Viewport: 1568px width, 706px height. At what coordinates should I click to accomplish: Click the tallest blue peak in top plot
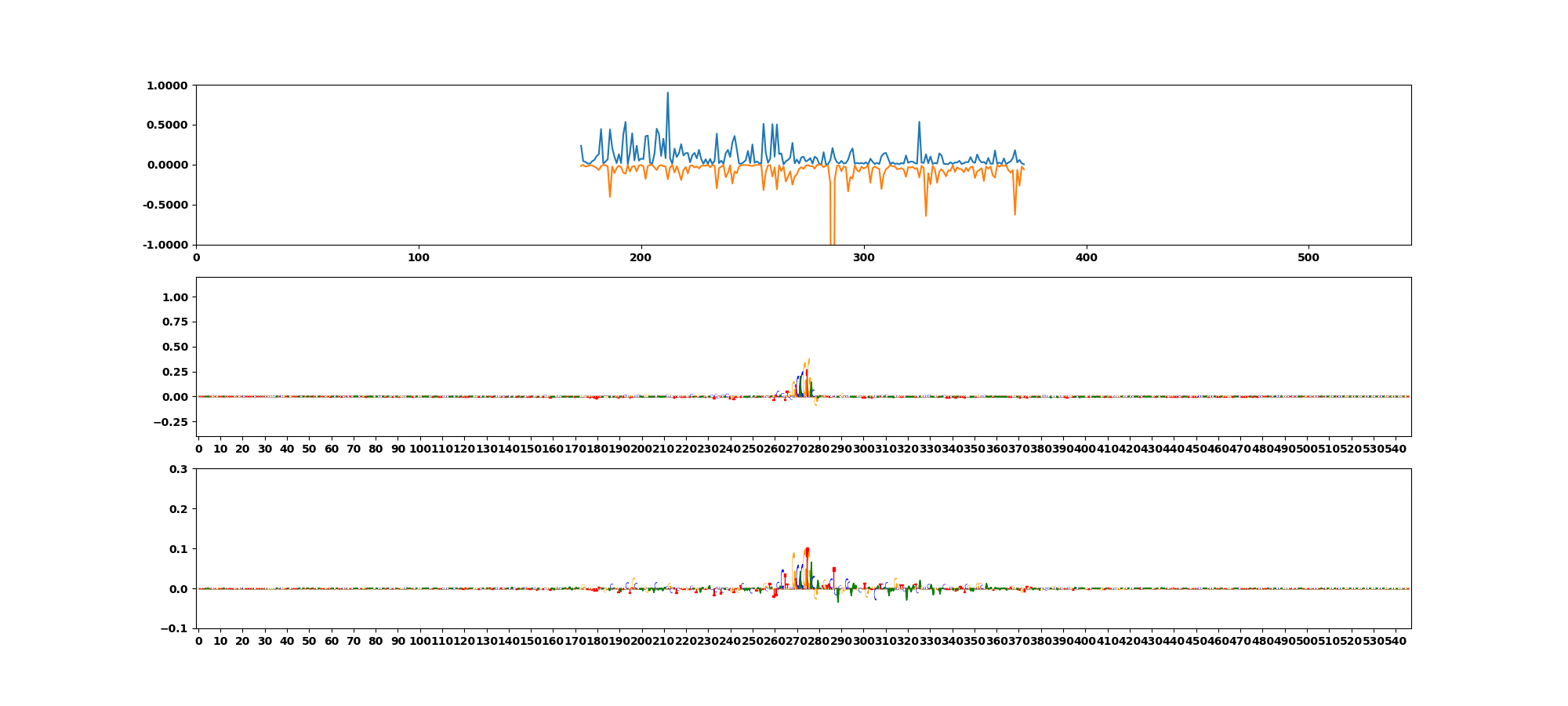click(x=667, y=93)
